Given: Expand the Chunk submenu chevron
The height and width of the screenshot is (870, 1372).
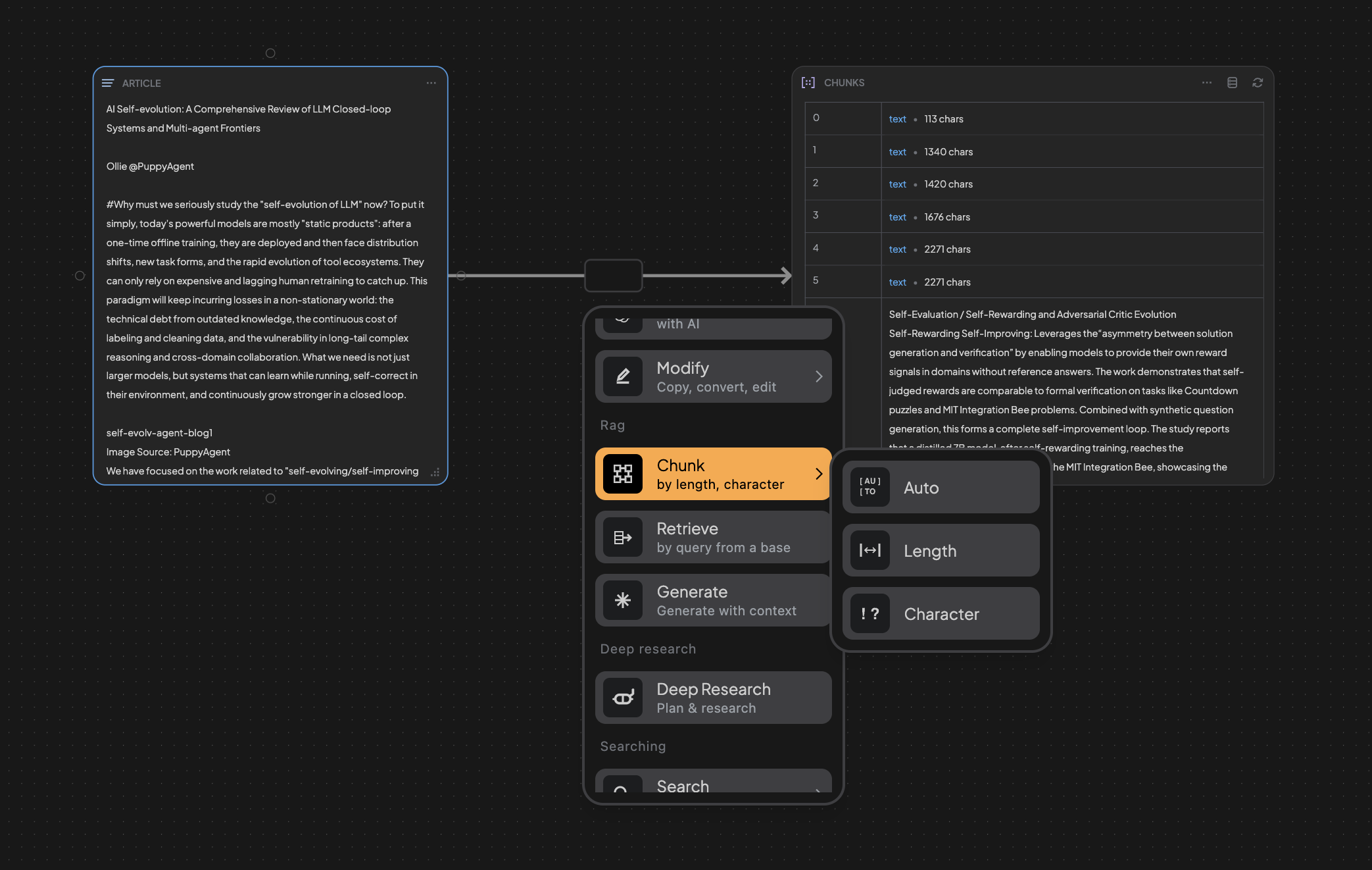Looking at the screenshot, I should [819, 474].
